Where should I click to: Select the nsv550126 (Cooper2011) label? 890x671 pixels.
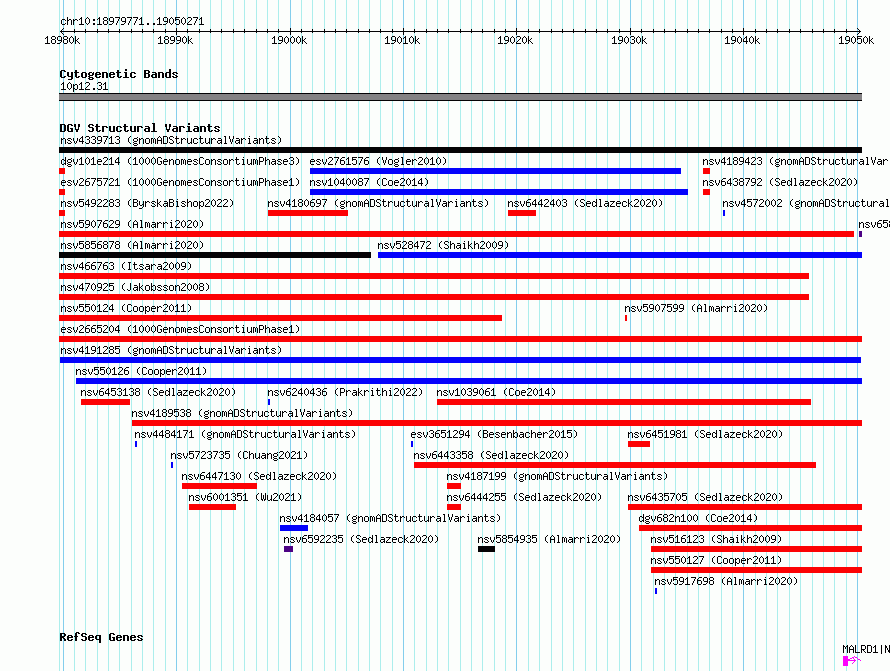(x=141, y=371)
